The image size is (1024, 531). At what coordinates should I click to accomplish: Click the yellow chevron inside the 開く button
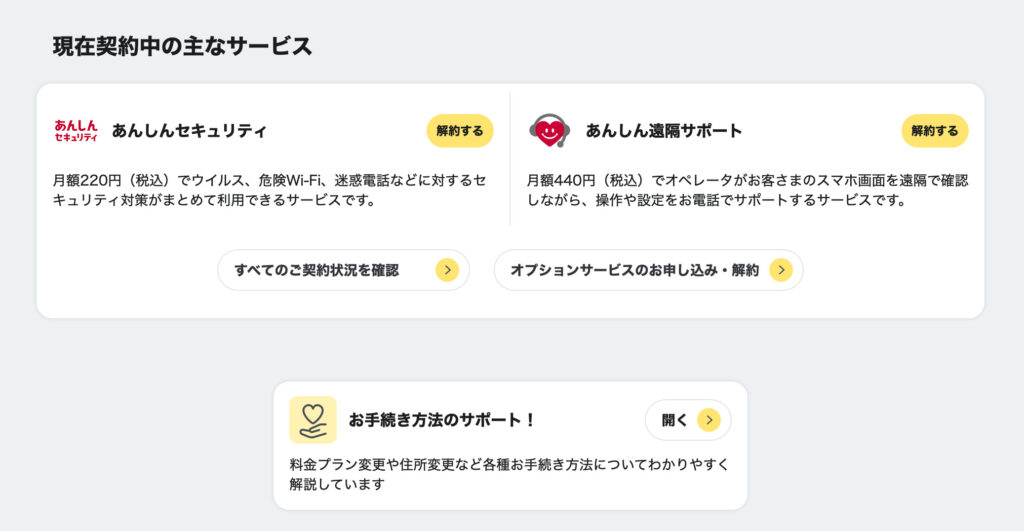709,420
